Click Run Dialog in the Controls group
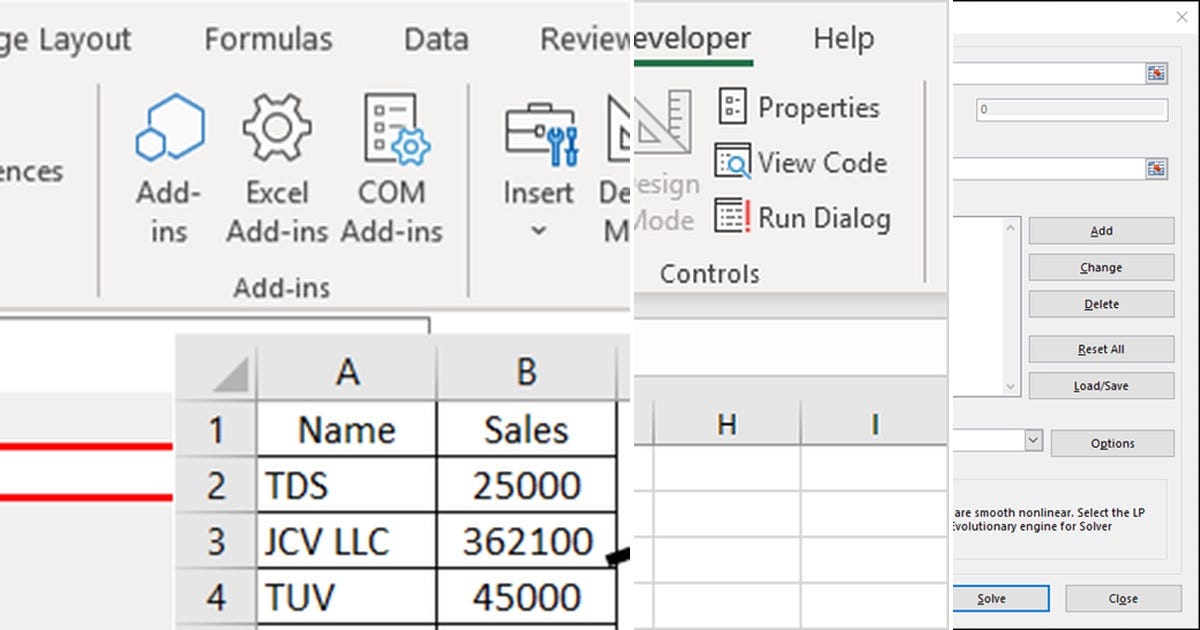Viewport: 1200px width, 630px height. 807,217
